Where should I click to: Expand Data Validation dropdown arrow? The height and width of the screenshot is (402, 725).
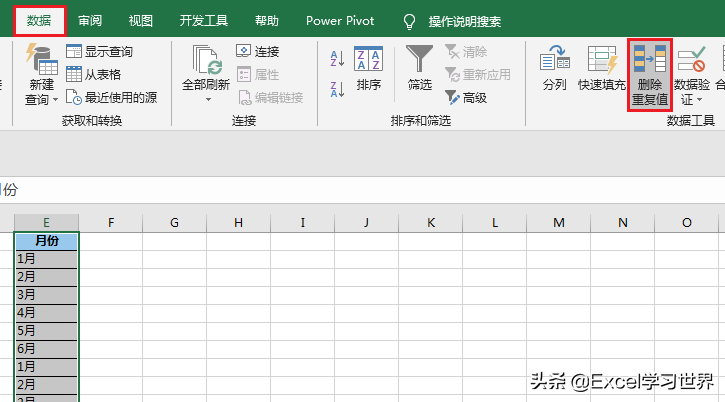(x=699, y=99)
